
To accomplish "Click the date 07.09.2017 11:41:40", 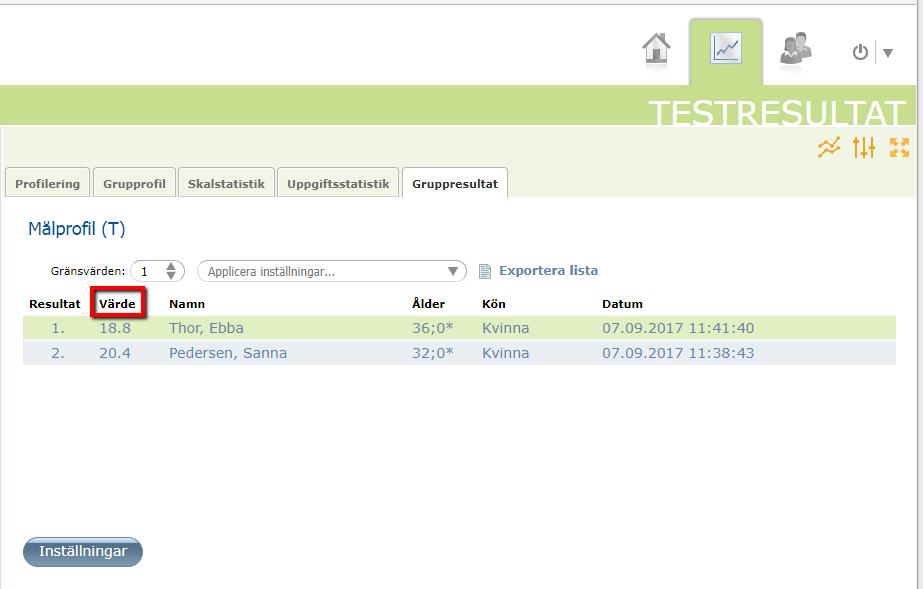I will [678, 328].
